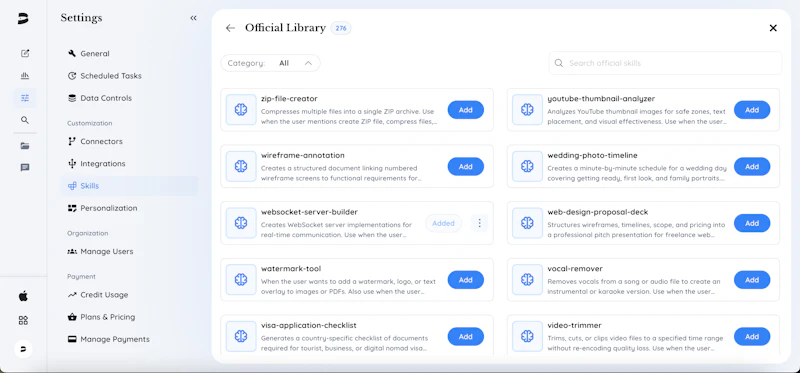Screen dimensions: 800x373
Task: Open the chat bubble icon
Action: (24, 168)
